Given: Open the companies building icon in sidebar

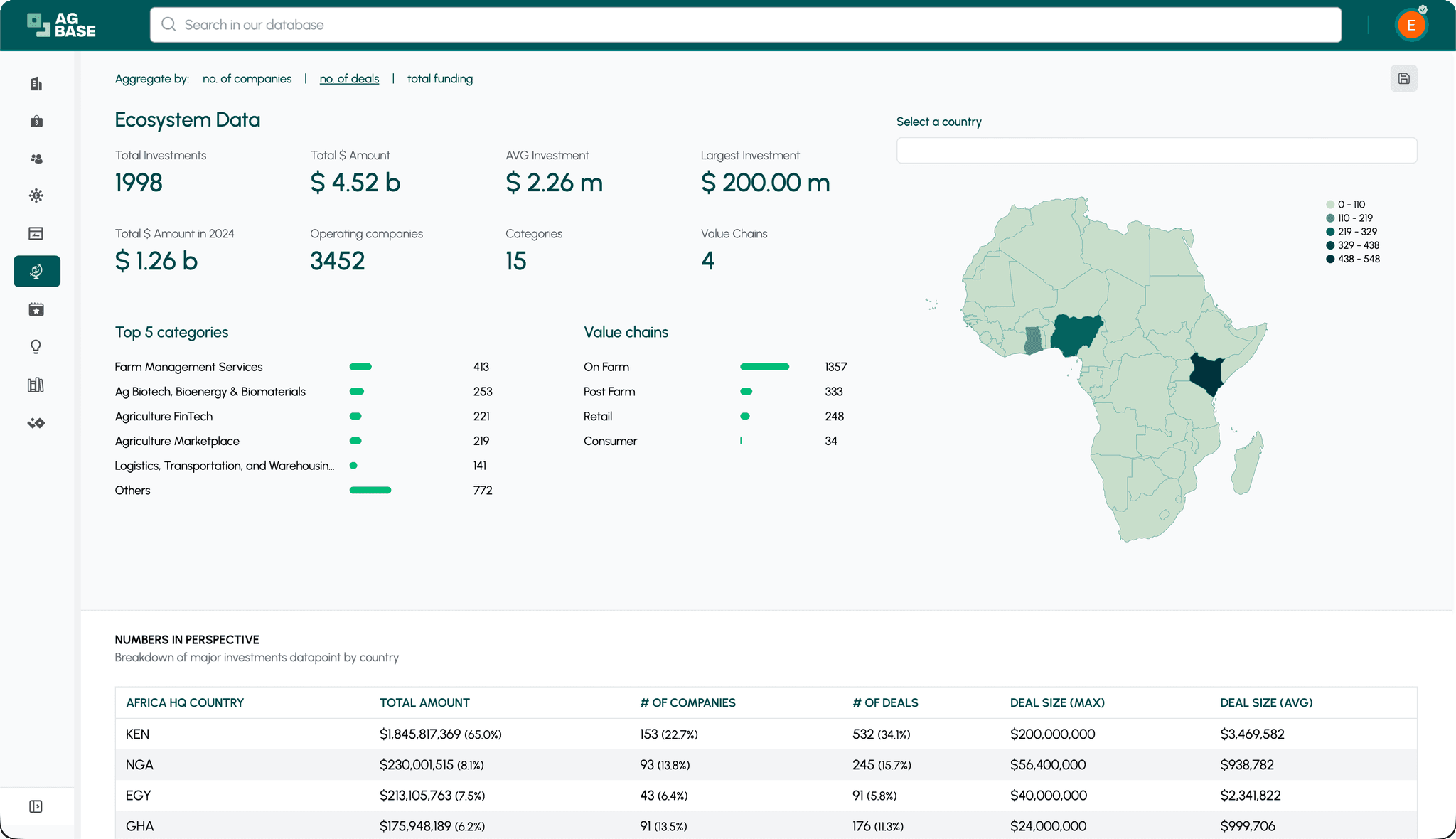Looking at the screenshot, I should pyautogui.click(x=36, y=84).
